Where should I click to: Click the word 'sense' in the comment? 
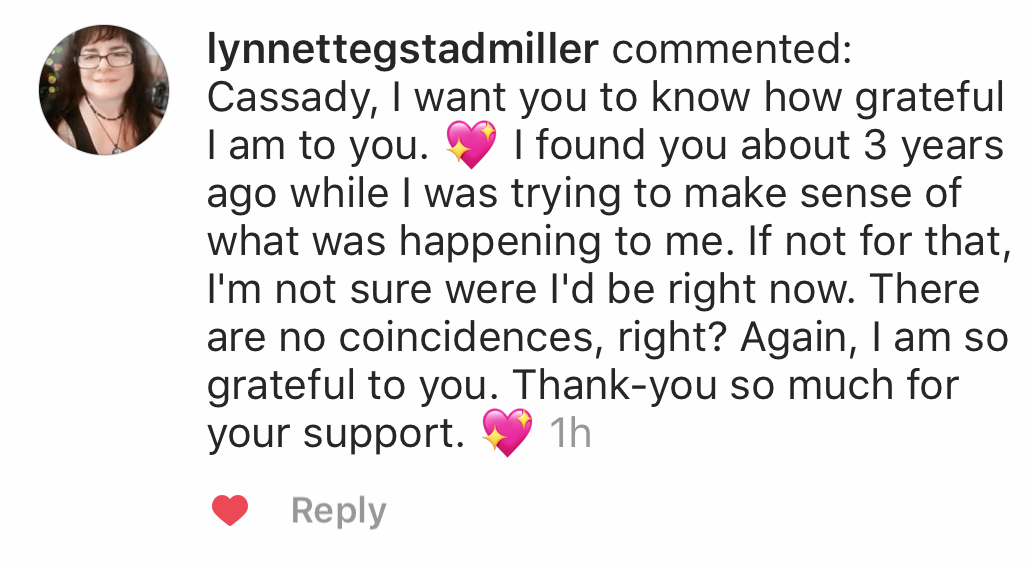(x=849, y=194)
